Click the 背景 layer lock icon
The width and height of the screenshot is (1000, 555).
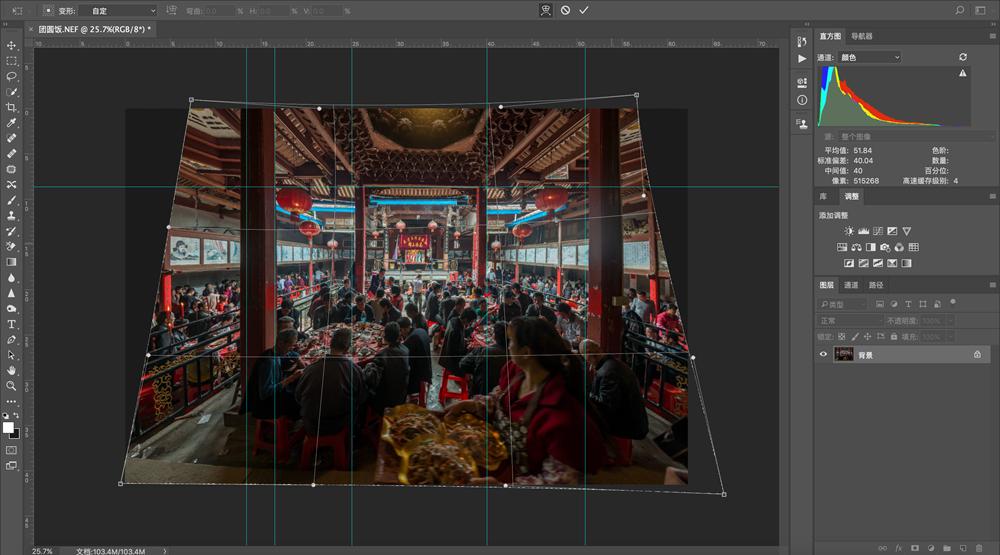(x=977, y=355)
